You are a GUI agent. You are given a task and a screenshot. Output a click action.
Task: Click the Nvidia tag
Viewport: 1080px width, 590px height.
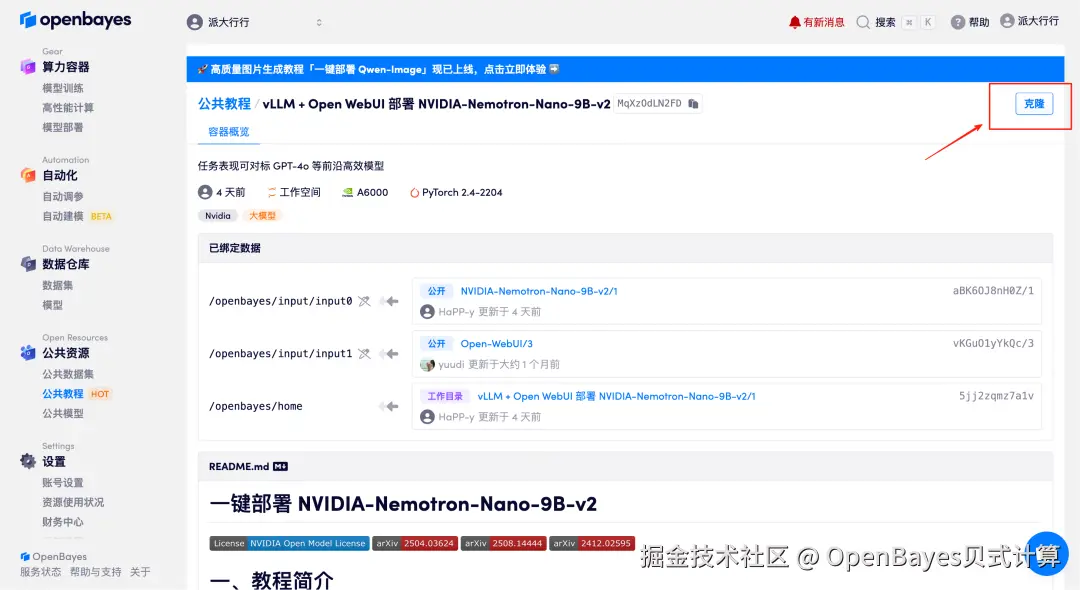pyautogui.click(x=218, y=215)
